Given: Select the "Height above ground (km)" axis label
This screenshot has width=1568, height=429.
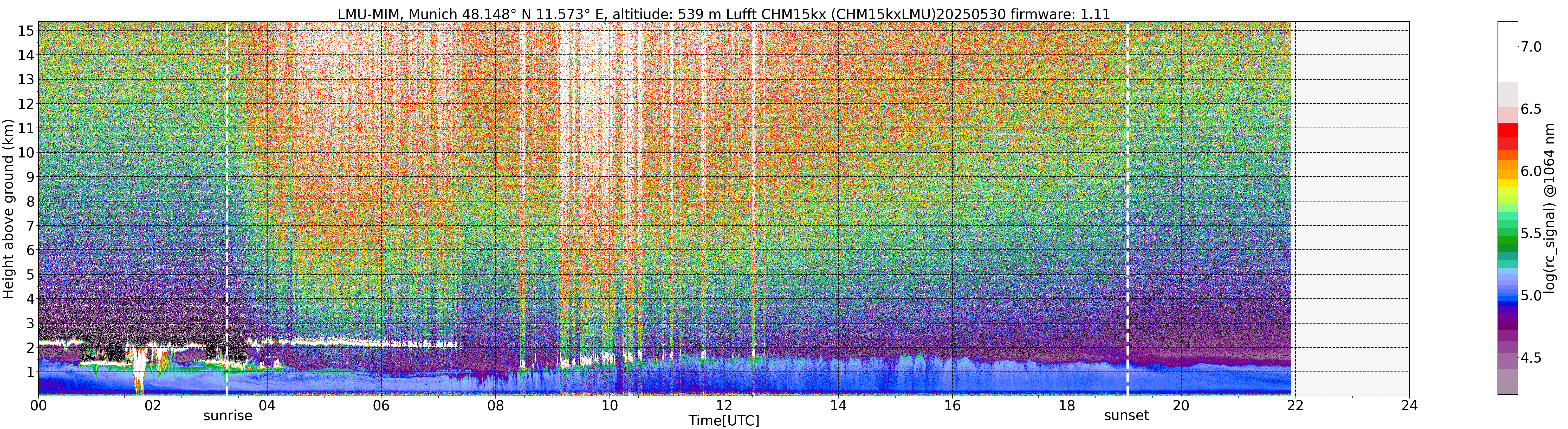Looking at the screenshot, I should point(8,209).
